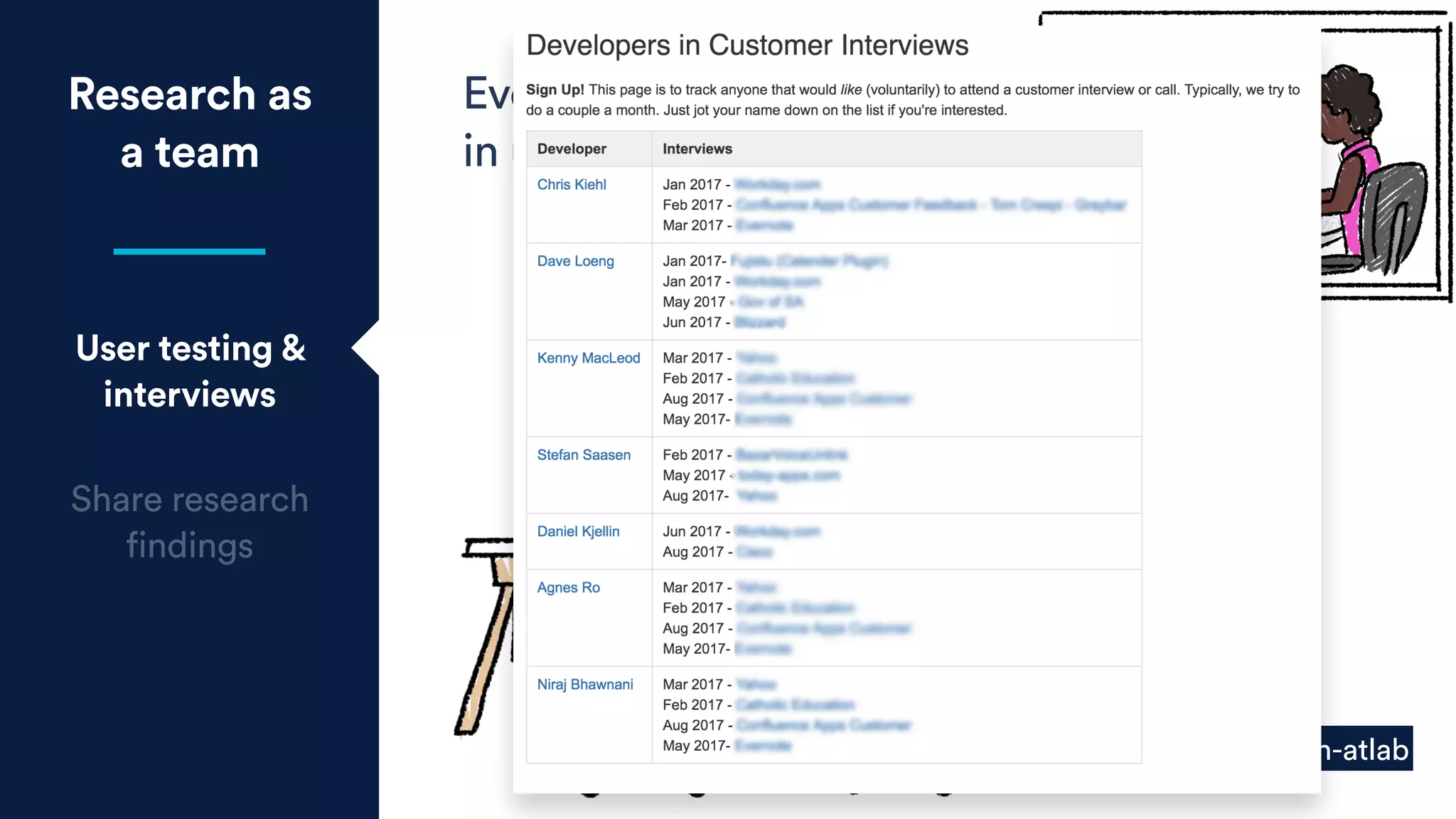Click Niraj Bhawnani's Mar 2017 interview entry
Image resolution: width=1456 pixels, height=819 pixels.
click(x=720, y=685)
